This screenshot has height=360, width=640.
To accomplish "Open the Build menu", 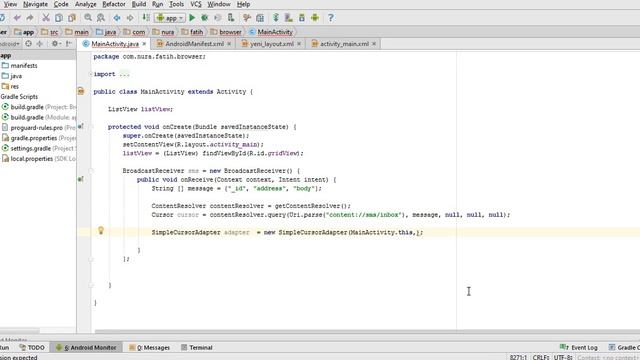I will click(x=139, y=4).
